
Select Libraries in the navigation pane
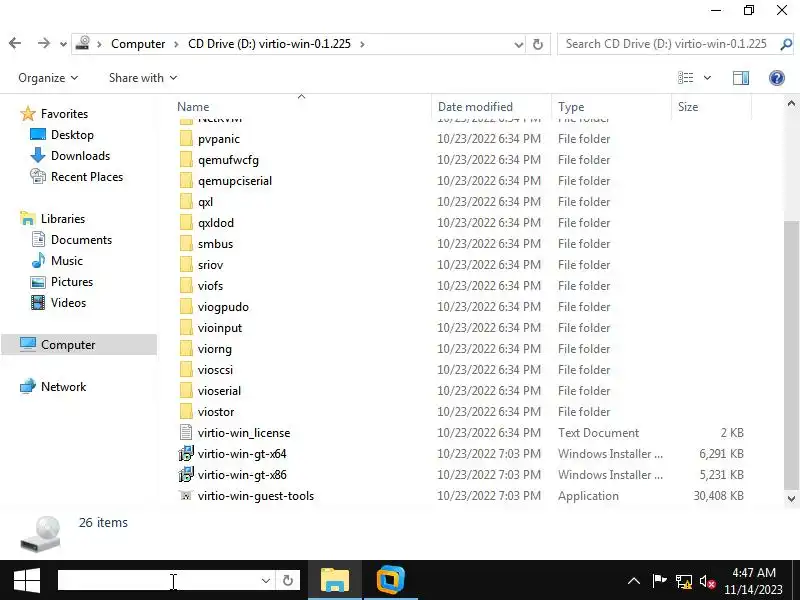coord(52,218)
